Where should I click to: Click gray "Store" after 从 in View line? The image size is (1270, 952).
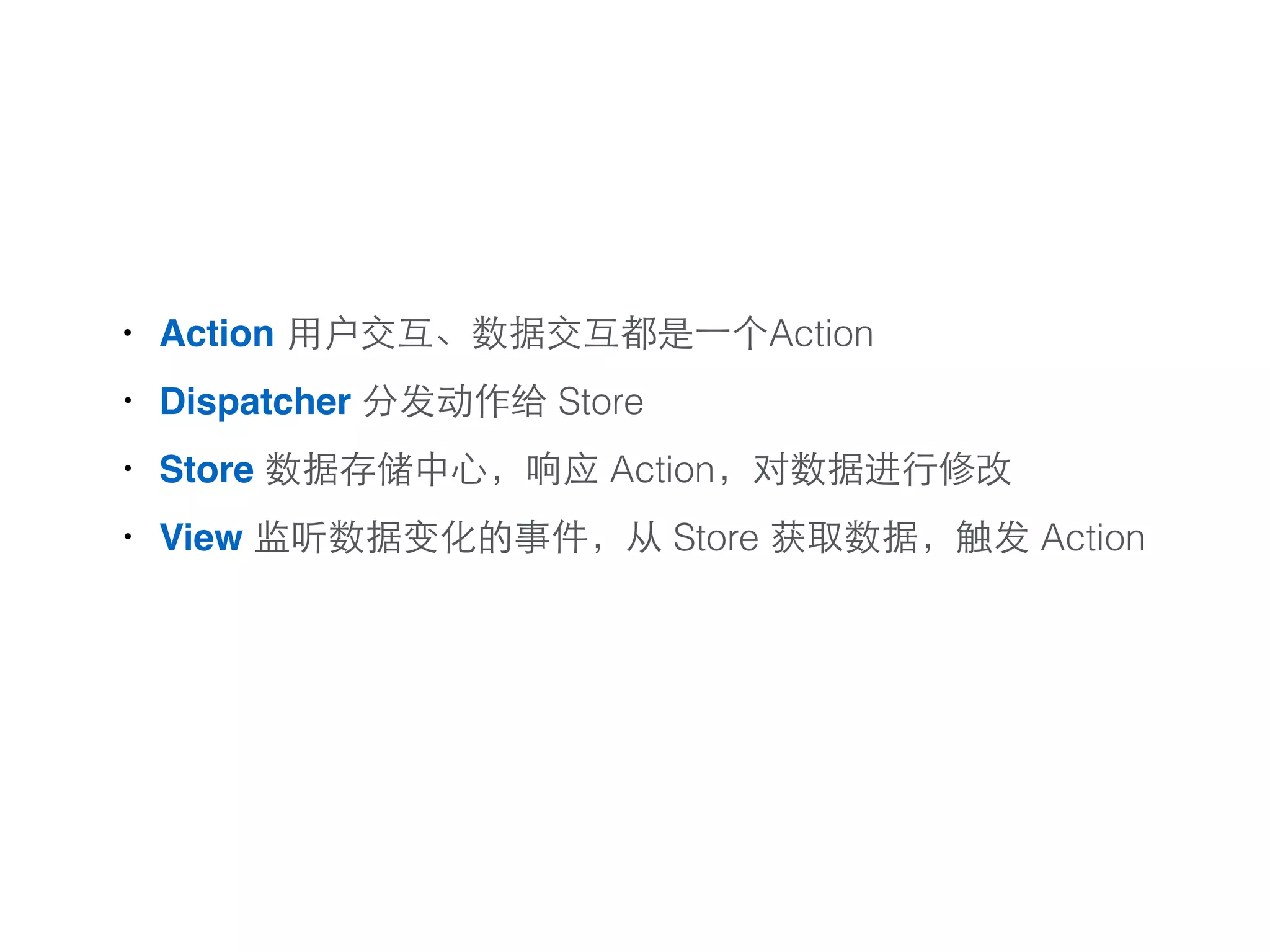(x=716, y=537)
